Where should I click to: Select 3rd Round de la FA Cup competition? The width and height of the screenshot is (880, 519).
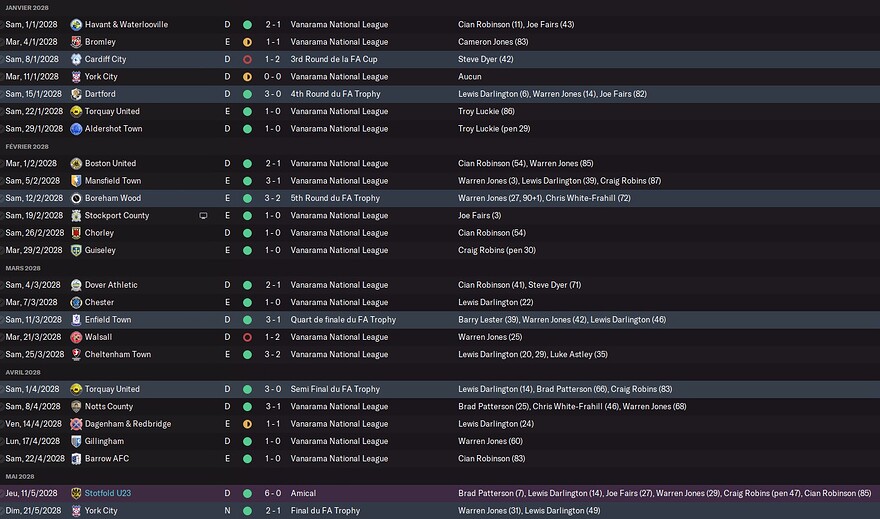[334, 59]
